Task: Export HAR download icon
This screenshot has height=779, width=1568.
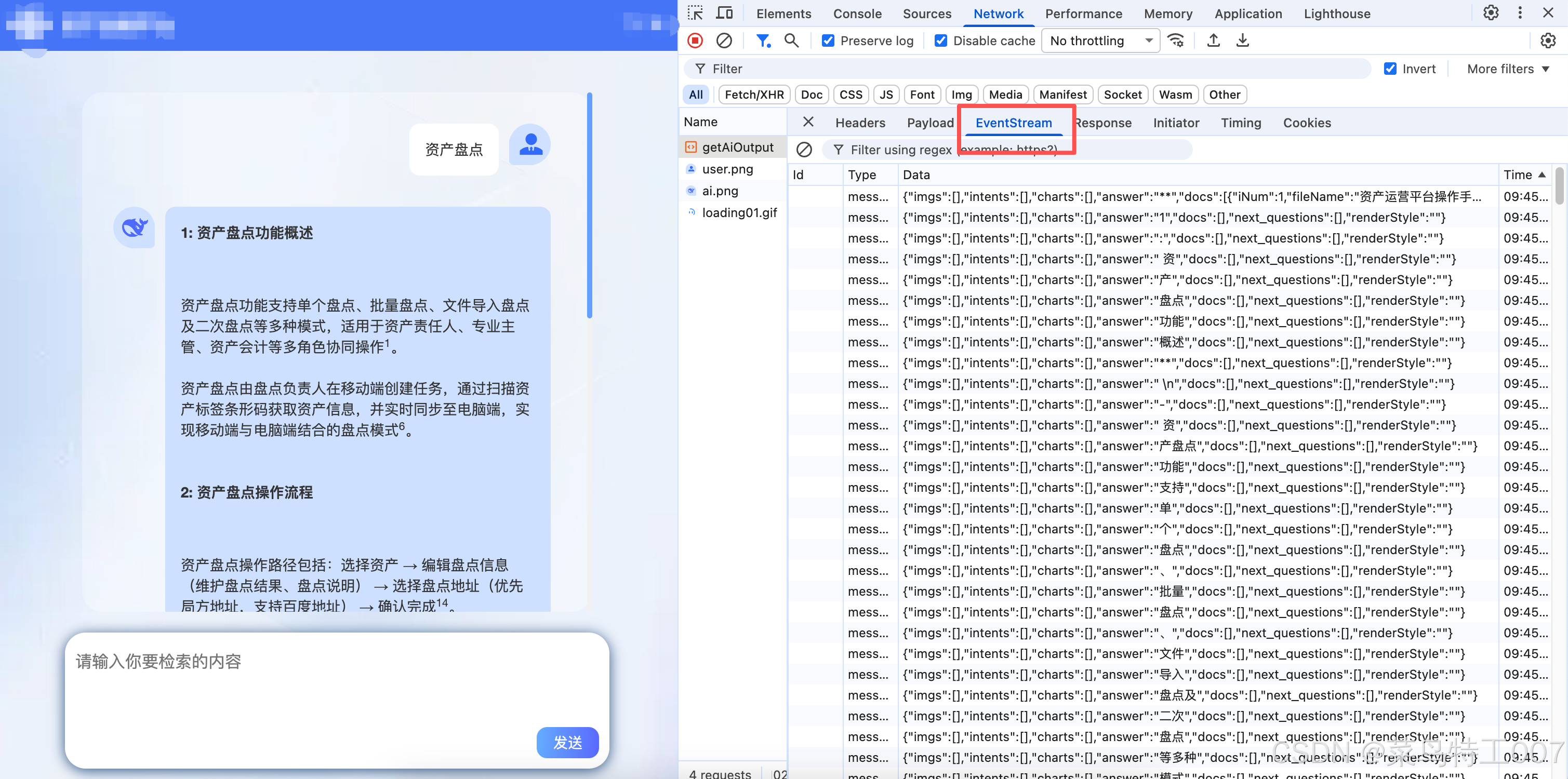Action: coord(1242,41)
